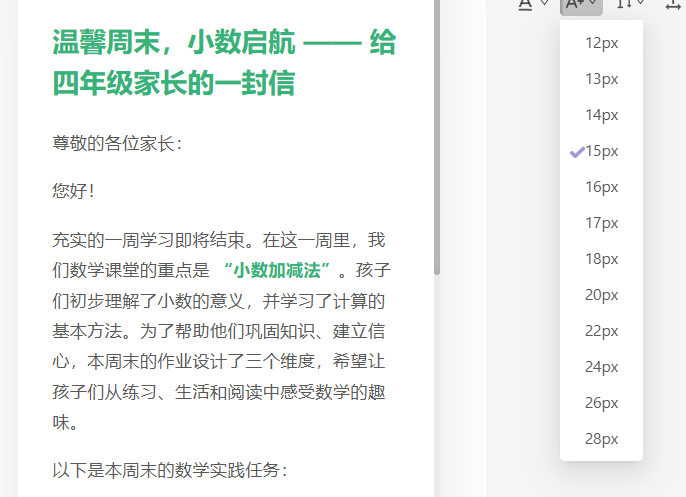Screen dimensions: 686x497
Task: Click the editor's vertical scrollbar thumb
Action: click(437, 137)
